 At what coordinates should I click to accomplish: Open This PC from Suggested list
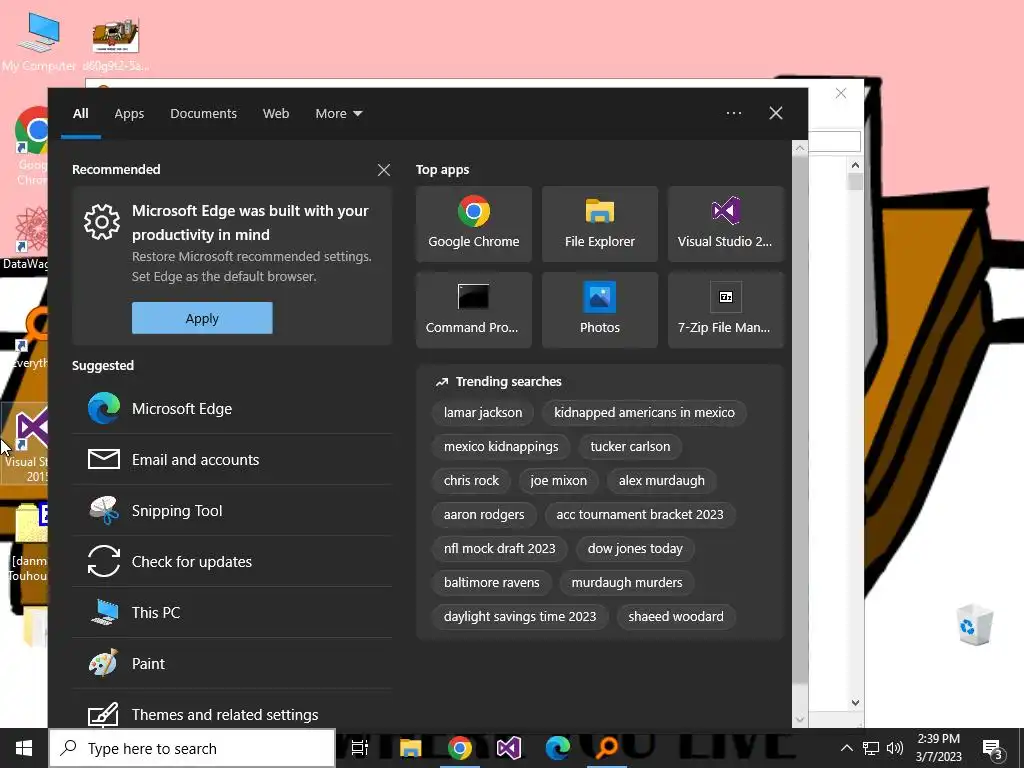pyautogui.click(x=232, y=613)
